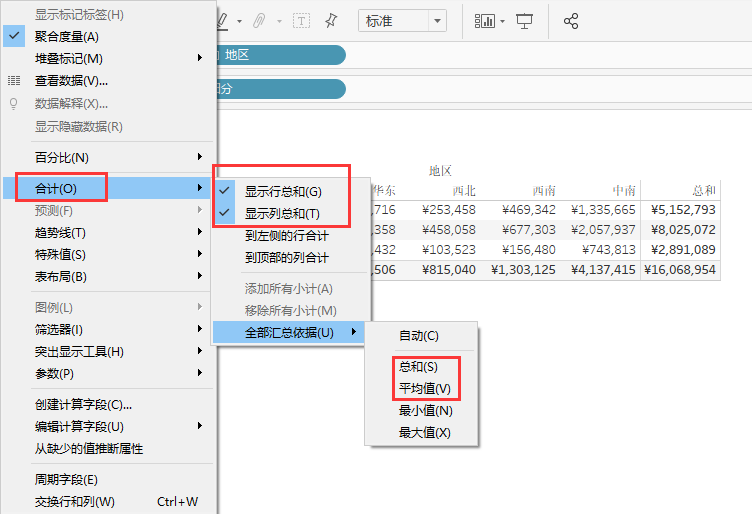Click the pin fix-axis icon
This screenshot has width=752, height=514.
click(x=330, y=21)
